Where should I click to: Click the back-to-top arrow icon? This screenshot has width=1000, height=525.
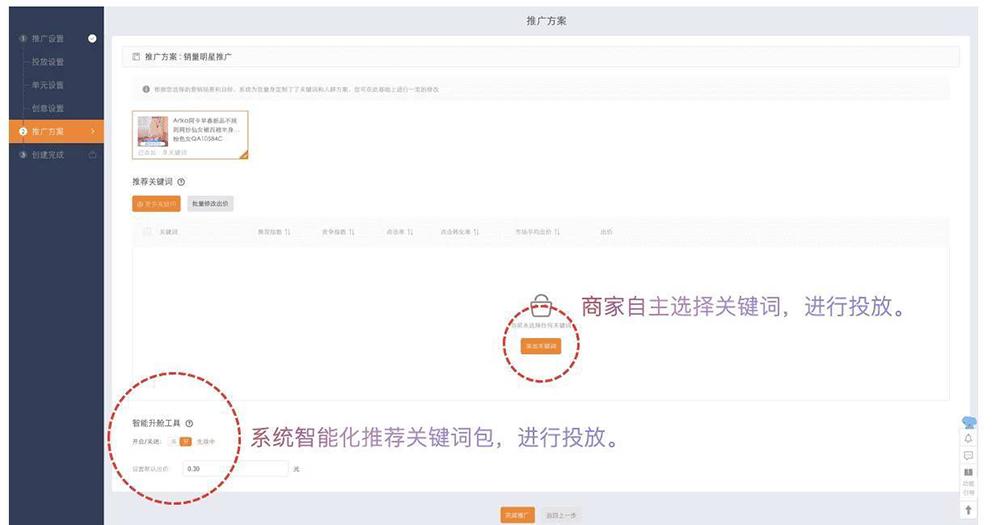(968, 510)
